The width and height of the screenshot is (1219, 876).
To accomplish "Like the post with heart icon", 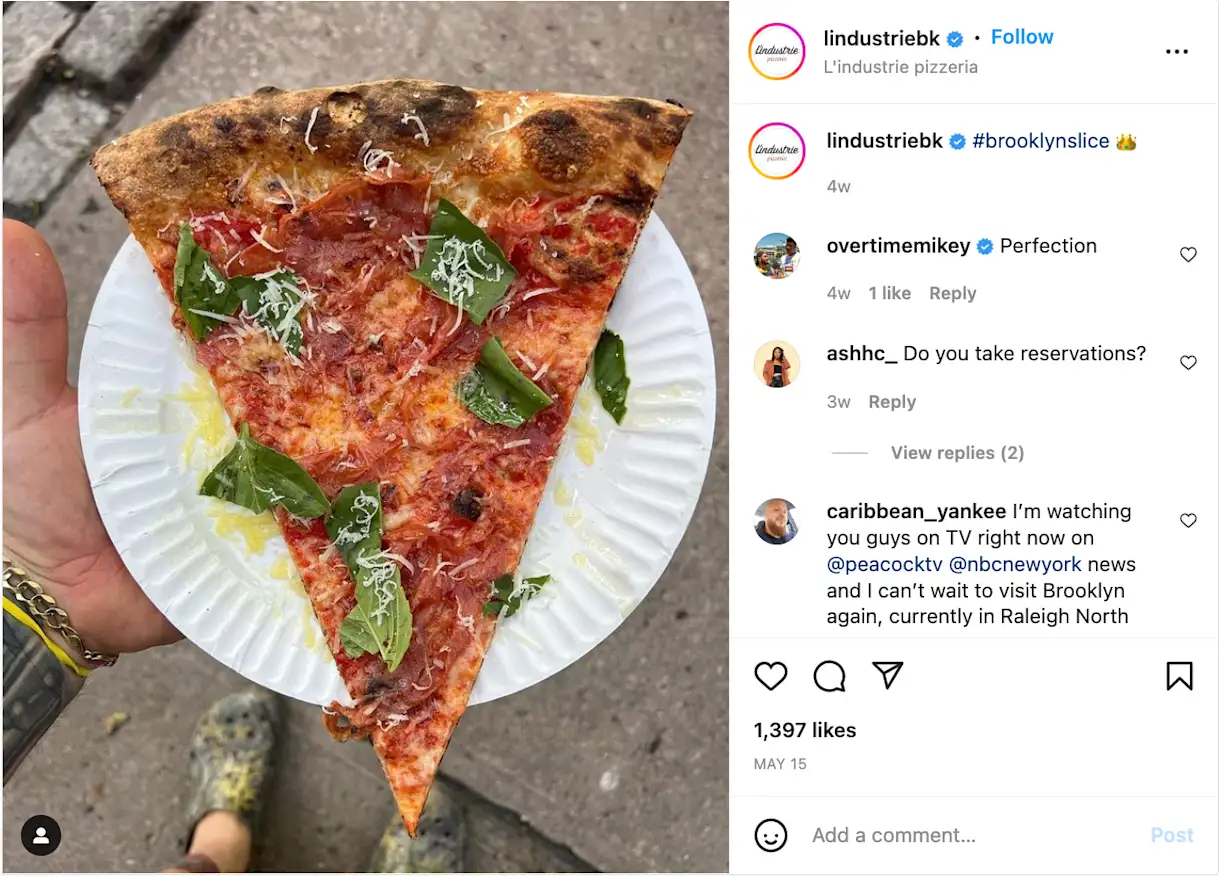I will pyautogui.click(x=770, y=677).
